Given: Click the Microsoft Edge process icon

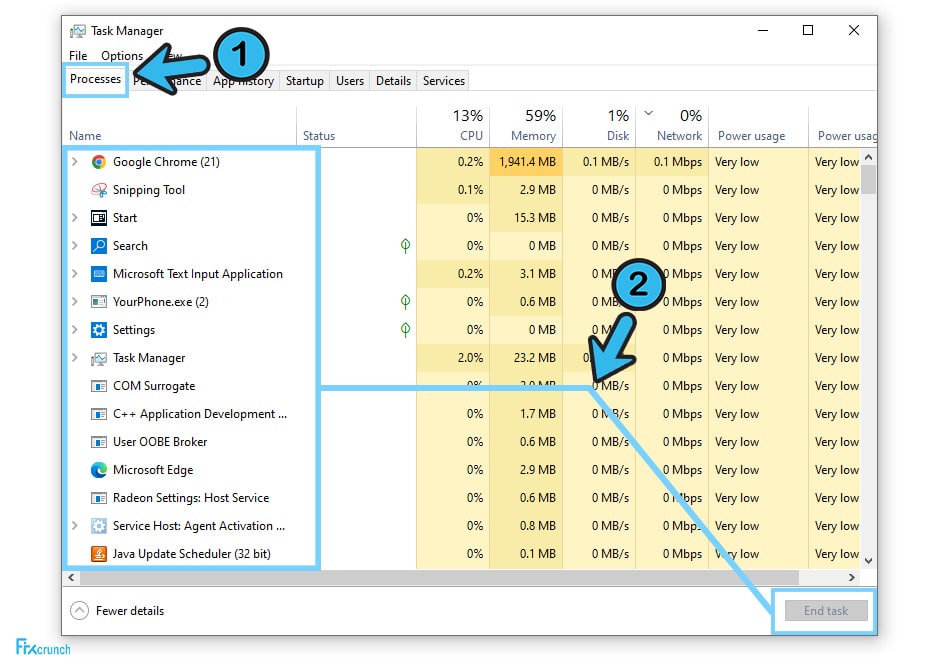Looking at the screenshot, I should (x=99, y=470).
